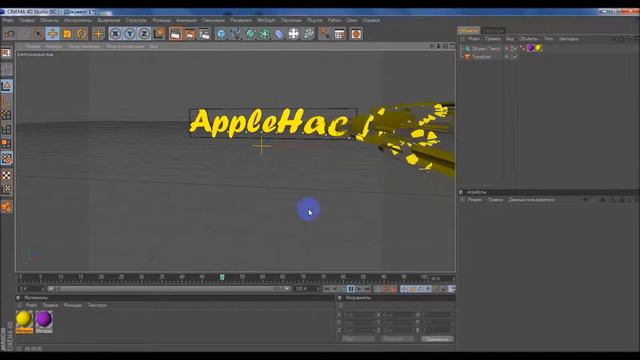This screenshot has height=360, width=640.
Task: Activate the Scale tool
Action: pos(67,34)
